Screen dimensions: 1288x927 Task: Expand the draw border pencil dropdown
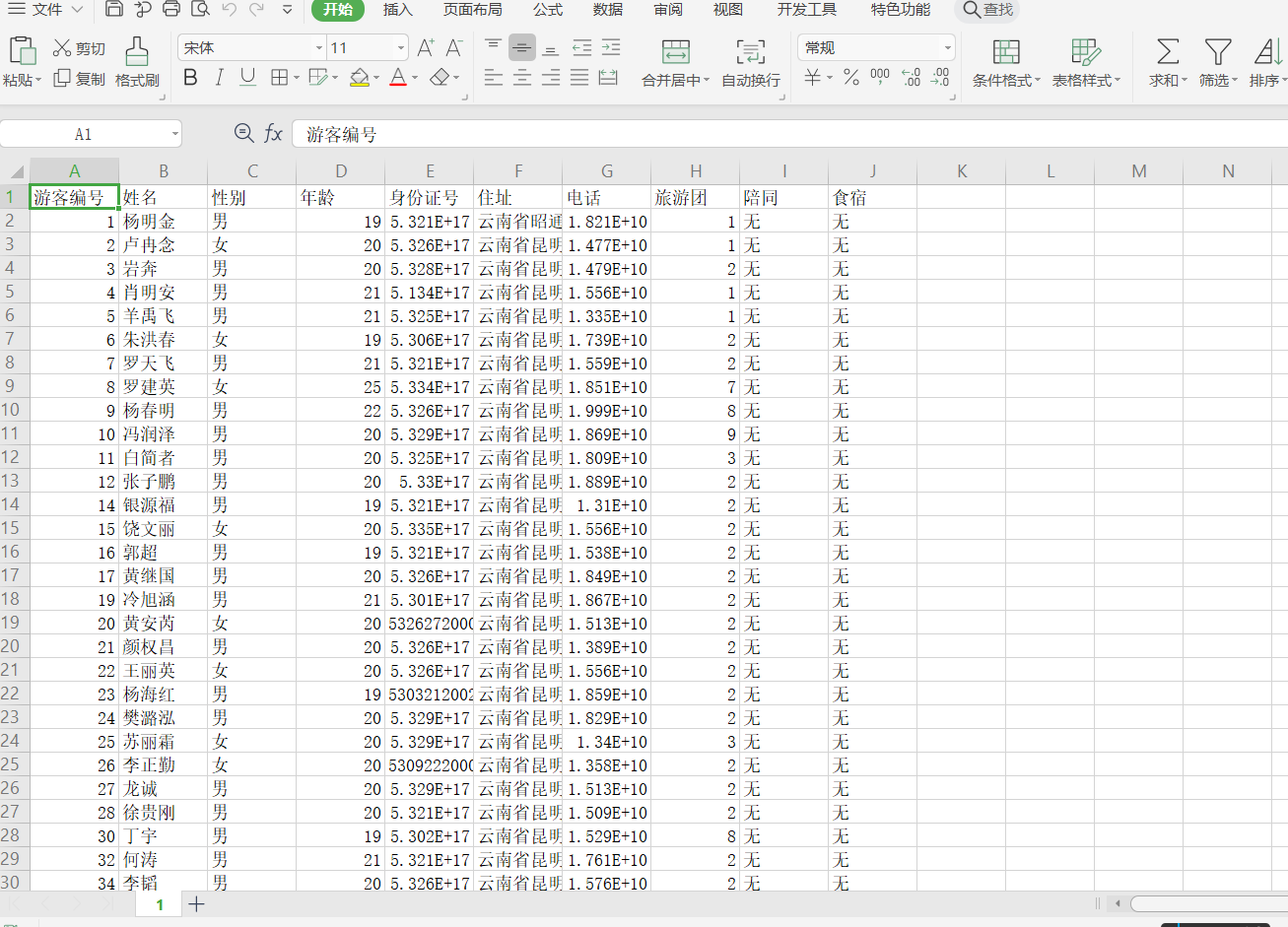tap(336, 78)
